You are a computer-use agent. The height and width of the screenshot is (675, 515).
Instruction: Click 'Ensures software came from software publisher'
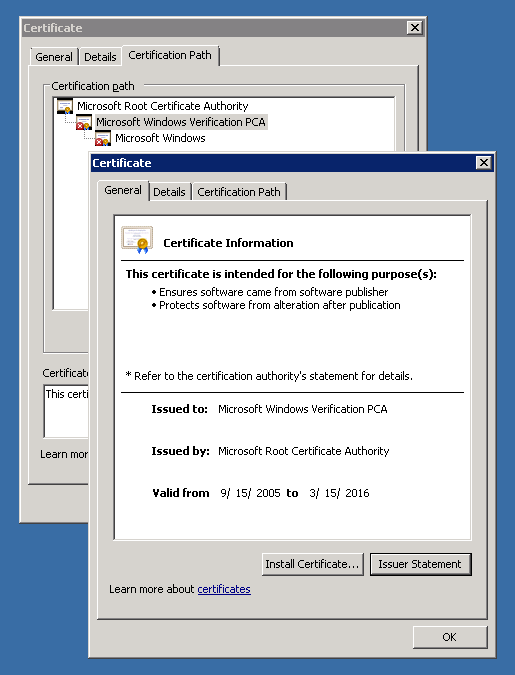[273, 292]
